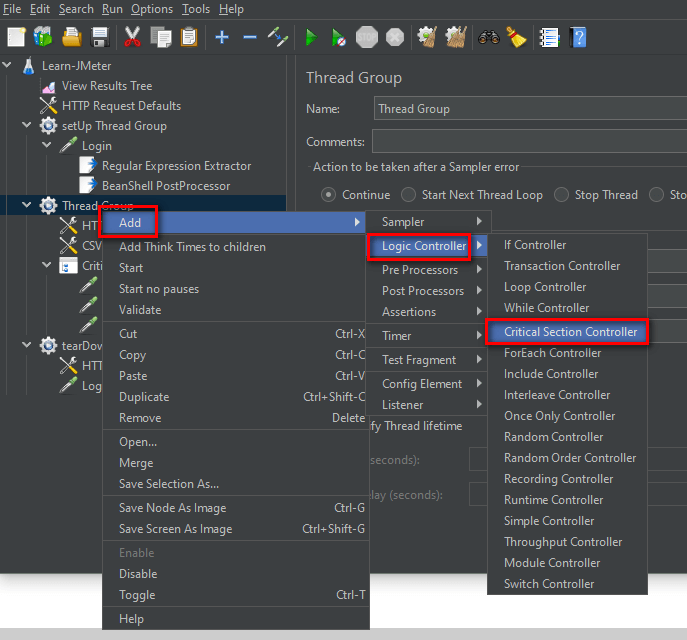The width and height of the screenshot is (687, 640).
Task: Choose Logic Controller submenu item
Action: coord(427,246)
